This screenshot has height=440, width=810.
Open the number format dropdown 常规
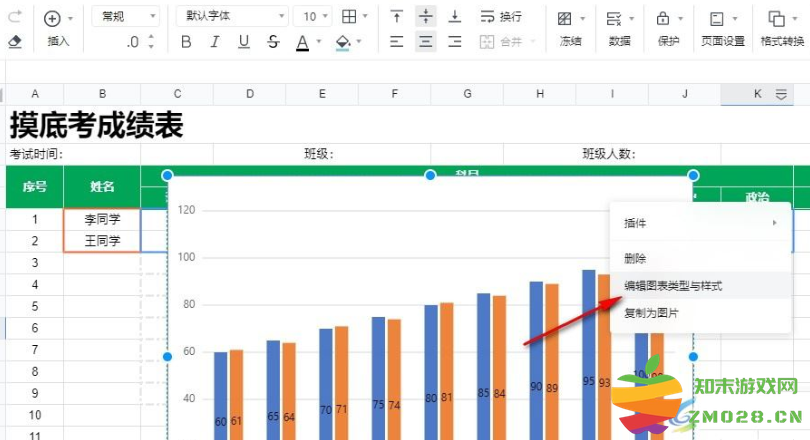point(125,17)
